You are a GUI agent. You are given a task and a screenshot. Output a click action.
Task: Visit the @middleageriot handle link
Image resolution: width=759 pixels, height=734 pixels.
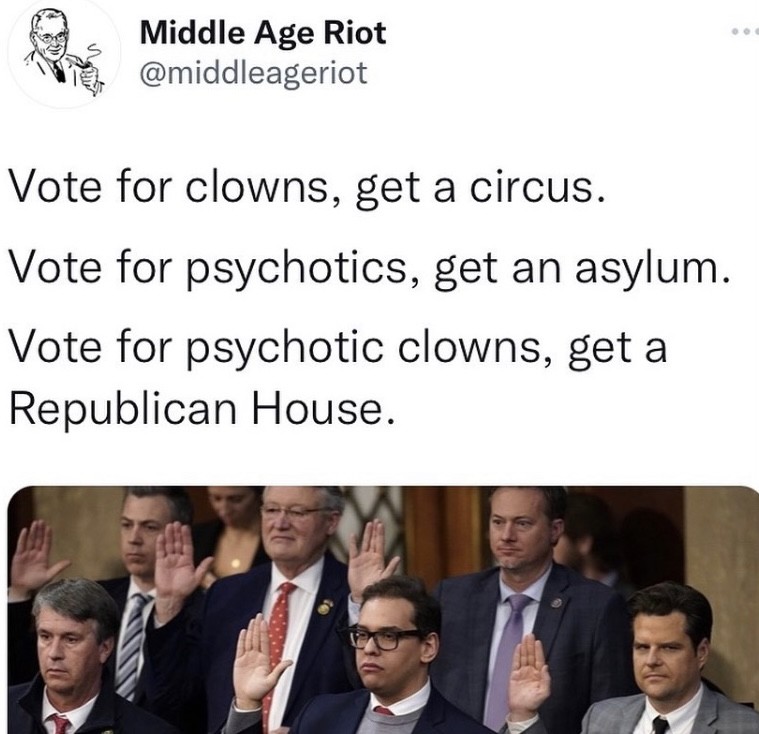pos(254,74)
